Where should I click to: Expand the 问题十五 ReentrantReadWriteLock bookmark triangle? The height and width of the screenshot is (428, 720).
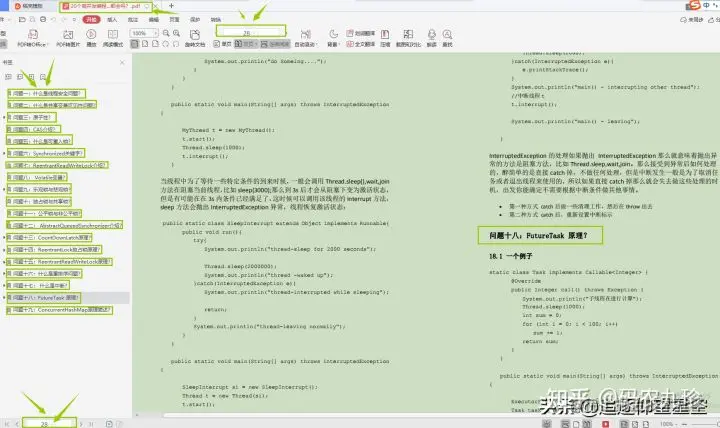pos(4,262)
